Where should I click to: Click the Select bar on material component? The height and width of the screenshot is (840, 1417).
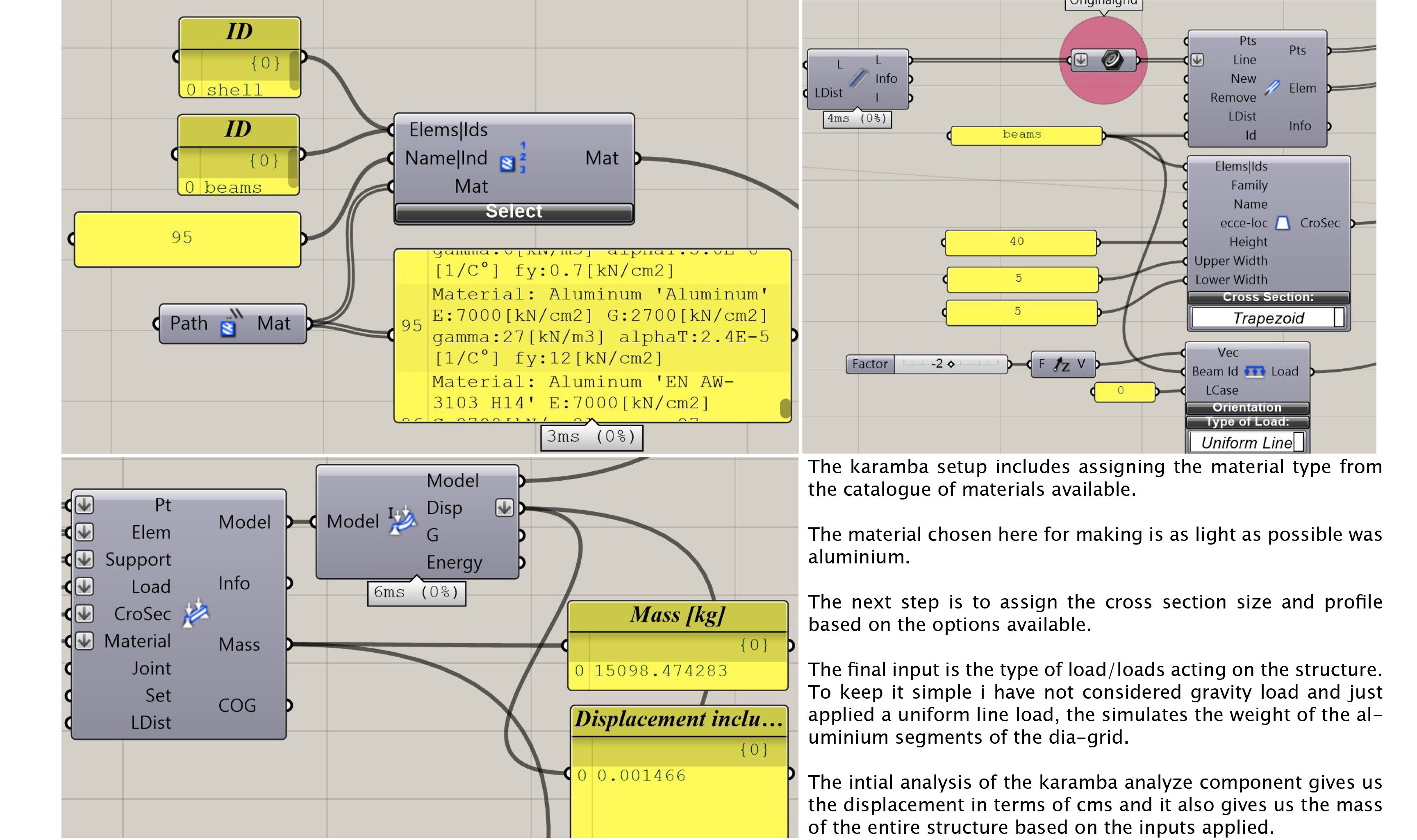(x=514, y=212)
